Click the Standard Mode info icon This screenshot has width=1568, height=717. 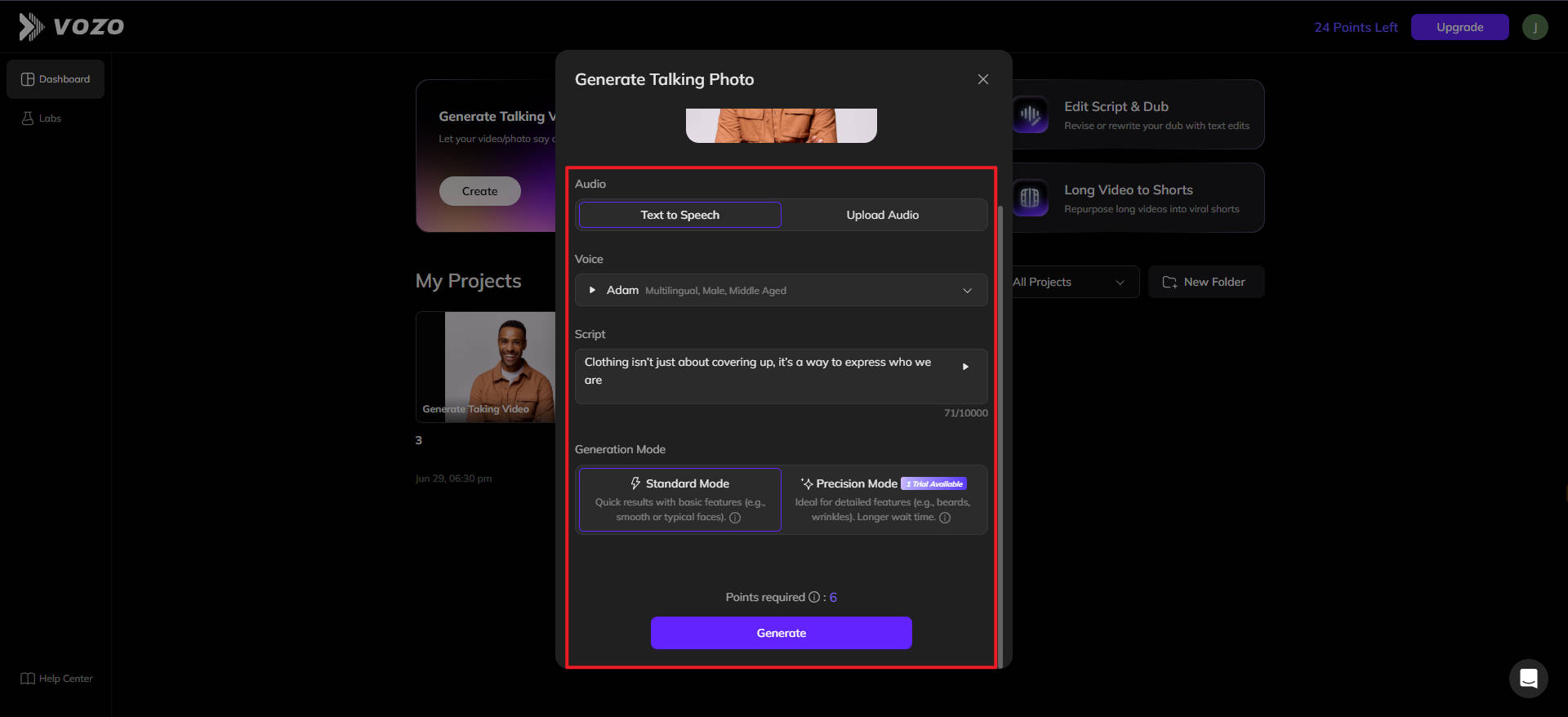[735, 518]
